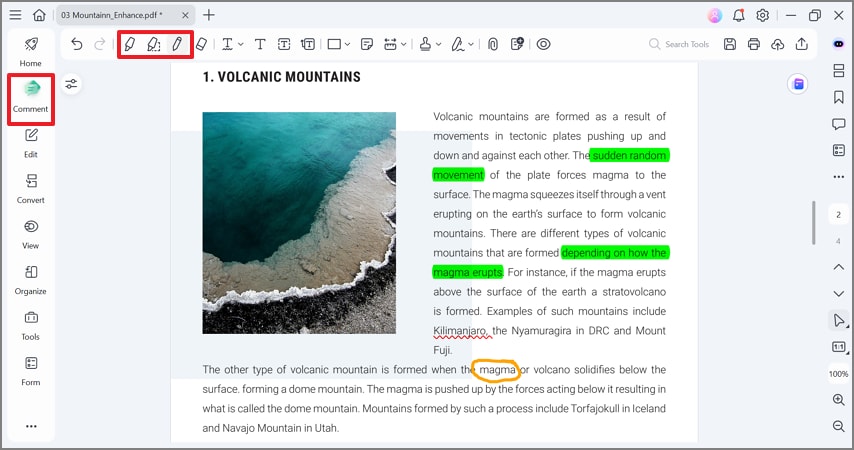Open the Convert sidebar section
This screenshot has width=854, height=450.
tap(30, 189)
